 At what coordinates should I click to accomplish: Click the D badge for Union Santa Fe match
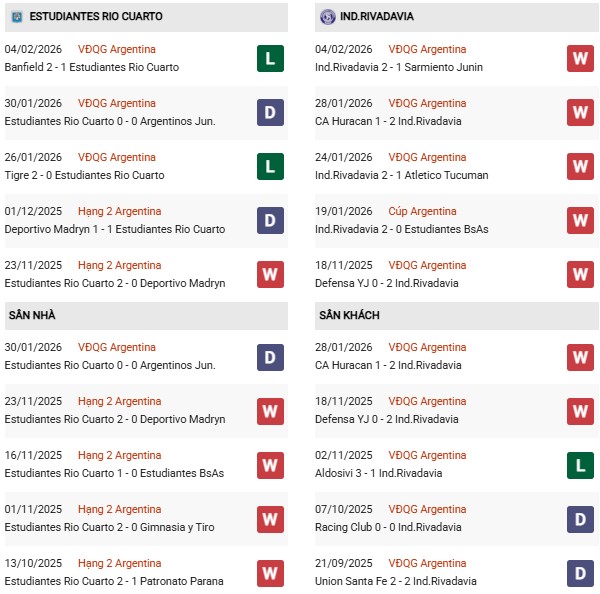click(580, 572)
